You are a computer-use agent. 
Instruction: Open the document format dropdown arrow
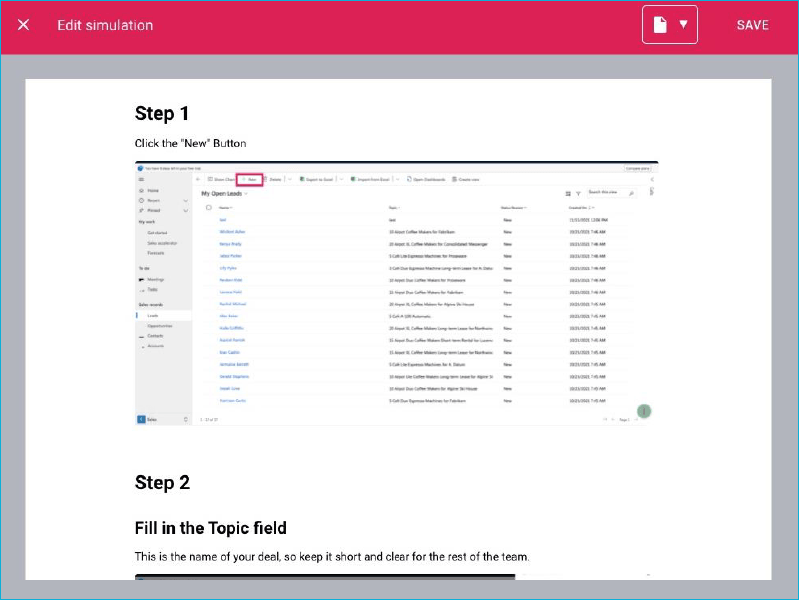[683, 24]
